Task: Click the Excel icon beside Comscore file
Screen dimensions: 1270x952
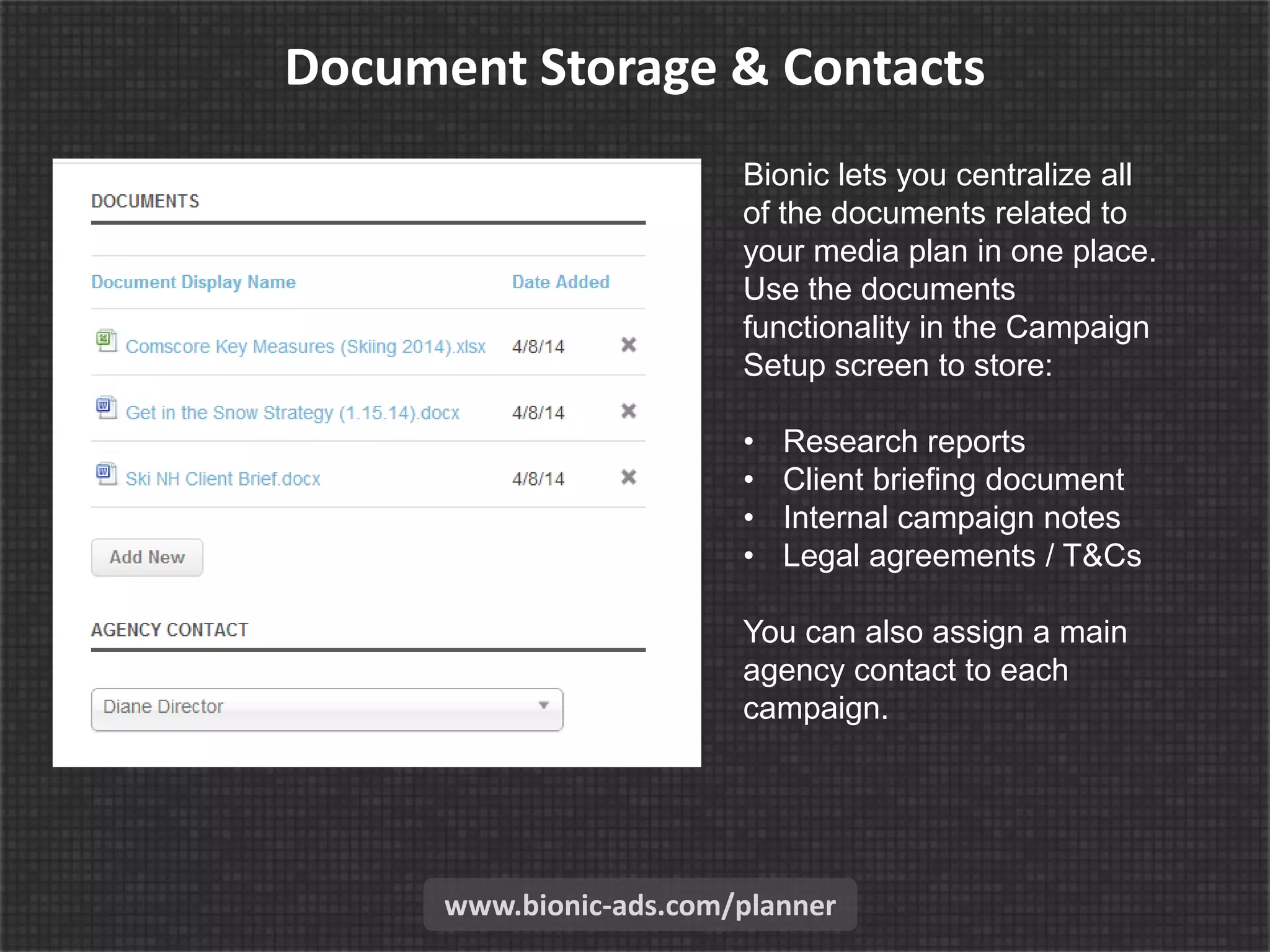Action: pos(106,341)
